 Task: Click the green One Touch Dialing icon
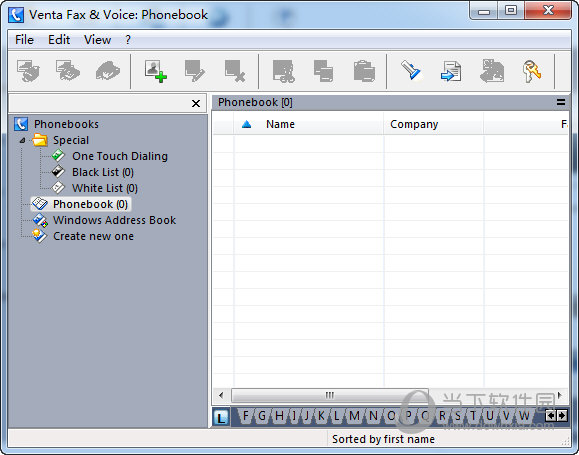[58, 155]
